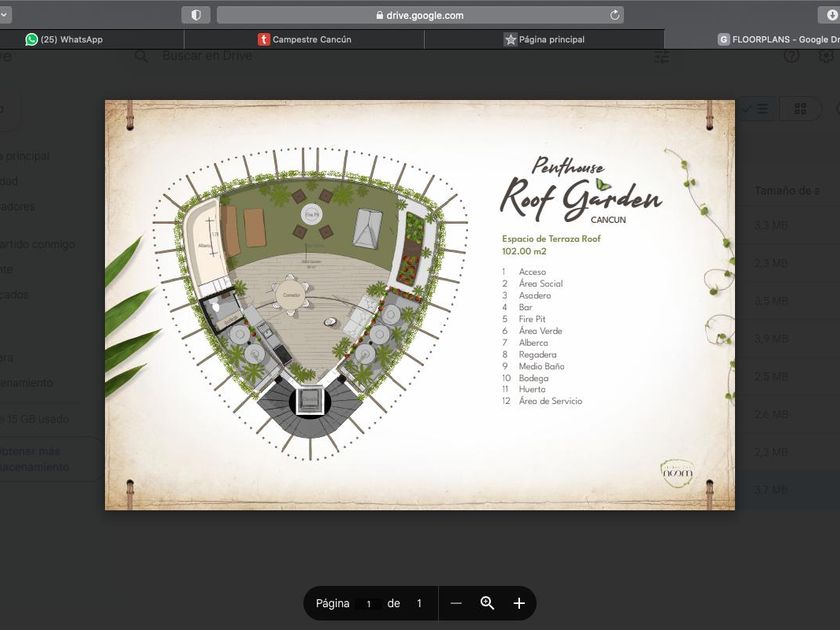Click the 'Fire Pit' legend entry
Image resolution: width=840 pixels, height=630 pixels.
click(x=532, y=319)
